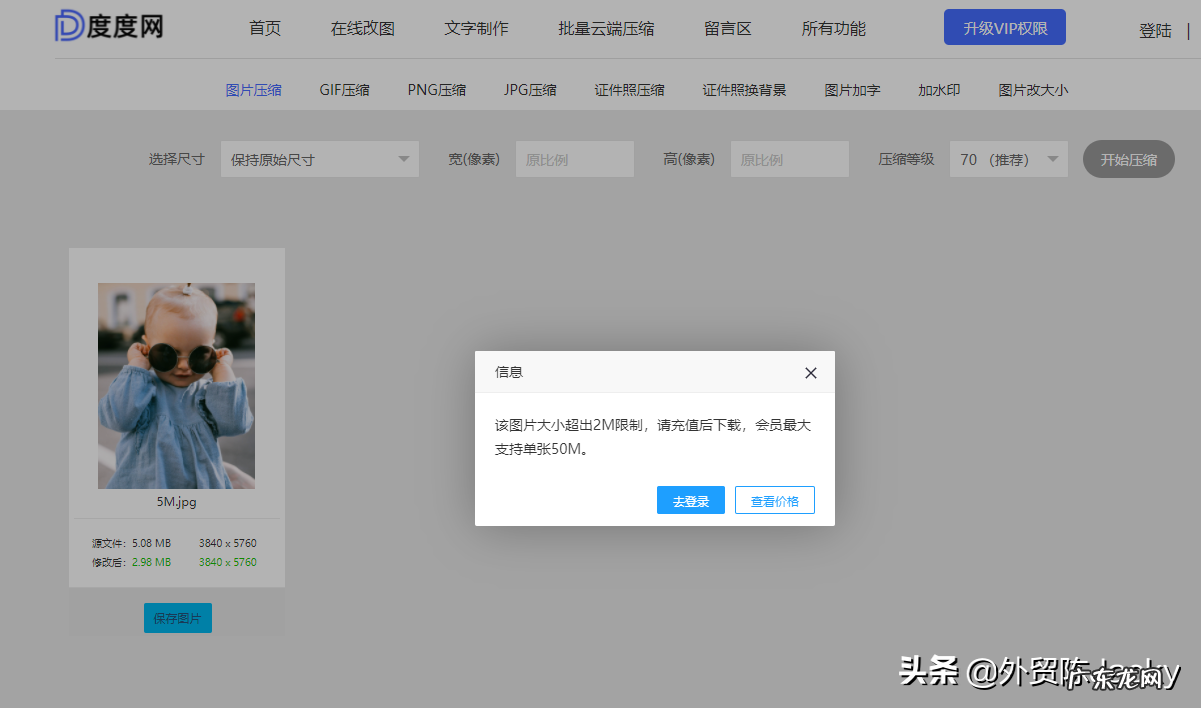This screenshot has height=708, width=1201.
Task: Click the 升级VIP权限 button
Action: pos(1004,26)
